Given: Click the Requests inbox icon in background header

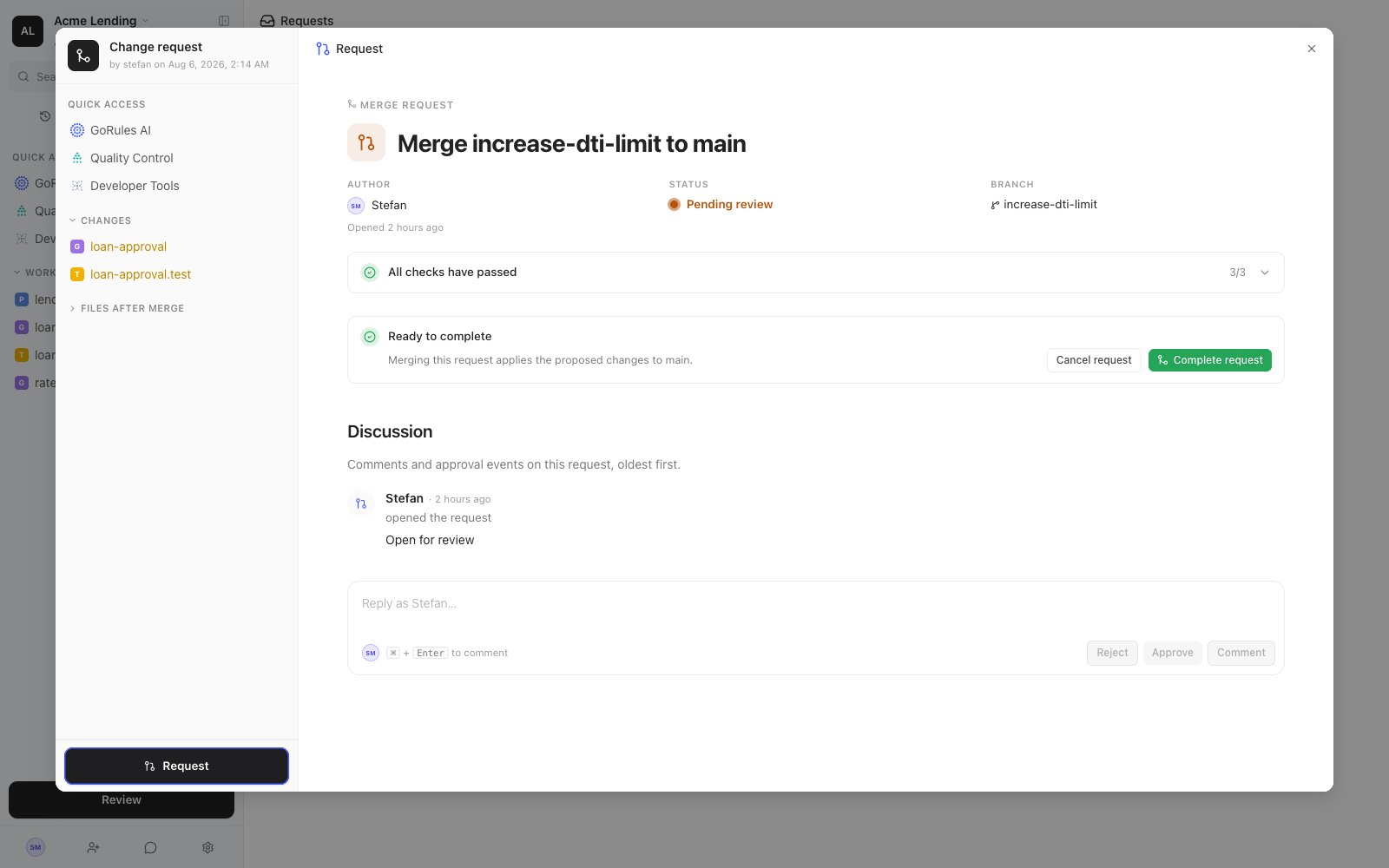Looking at the screenshot, I should pos(267,21).
